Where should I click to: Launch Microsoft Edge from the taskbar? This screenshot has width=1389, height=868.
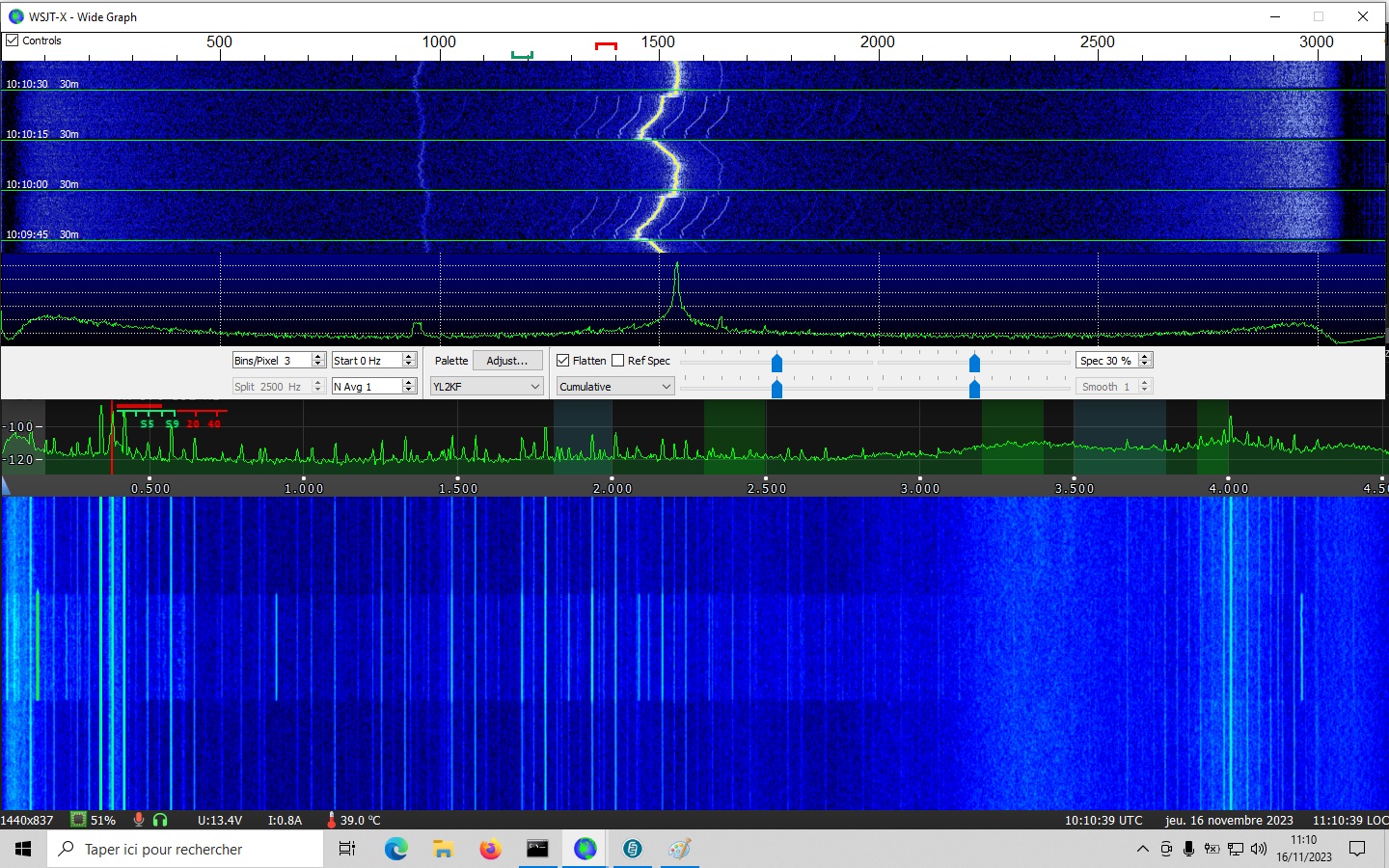pos(395,849)
